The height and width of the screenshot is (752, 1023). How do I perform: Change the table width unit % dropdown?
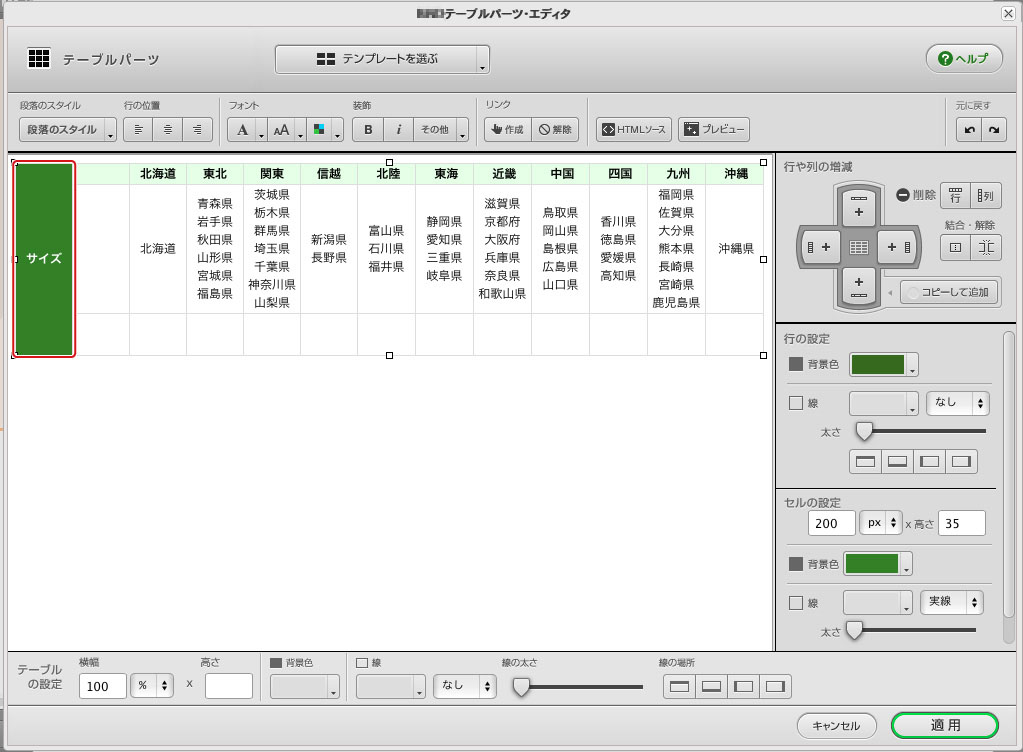tap(152, 685)
